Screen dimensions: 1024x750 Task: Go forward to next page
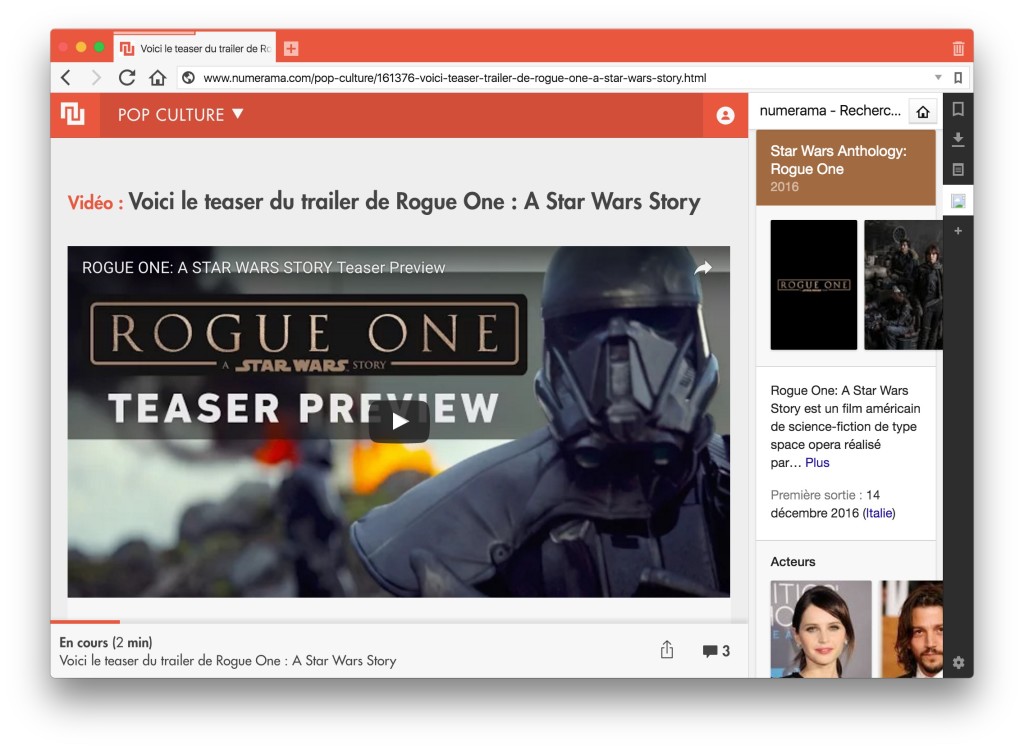click(x=95, y=78)
